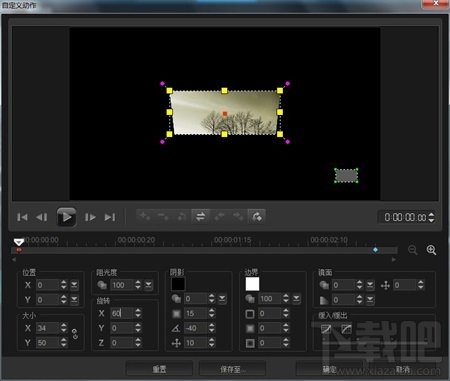Open the opacity slider dropdown

tap(148, 285)
